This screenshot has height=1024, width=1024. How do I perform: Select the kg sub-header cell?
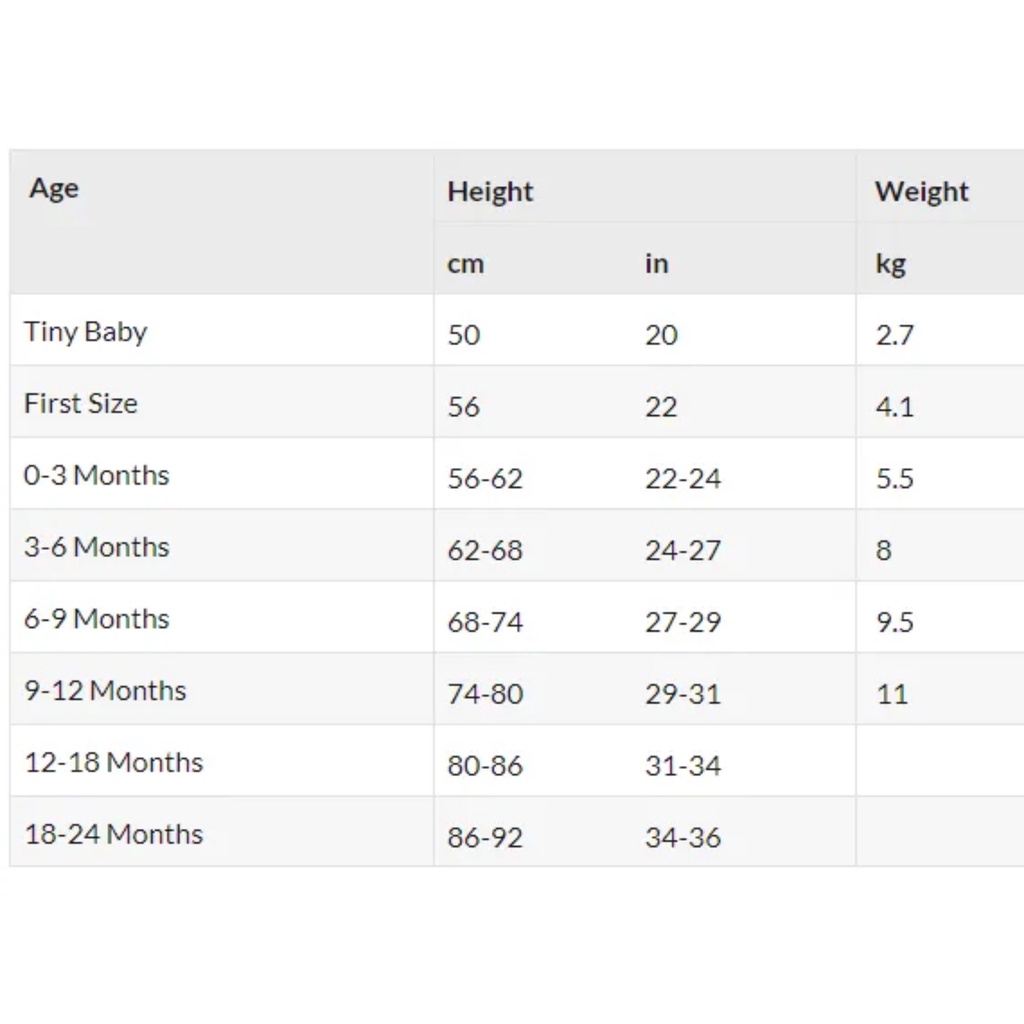tap(890, 264)
